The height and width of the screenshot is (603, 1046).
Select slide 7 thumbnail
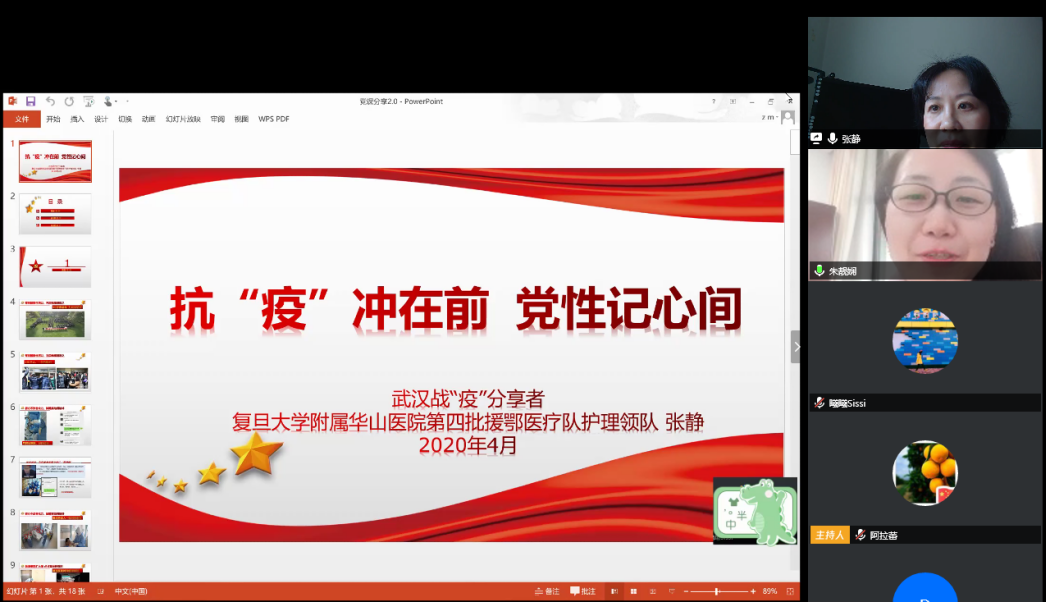click(x=55, y=478)
